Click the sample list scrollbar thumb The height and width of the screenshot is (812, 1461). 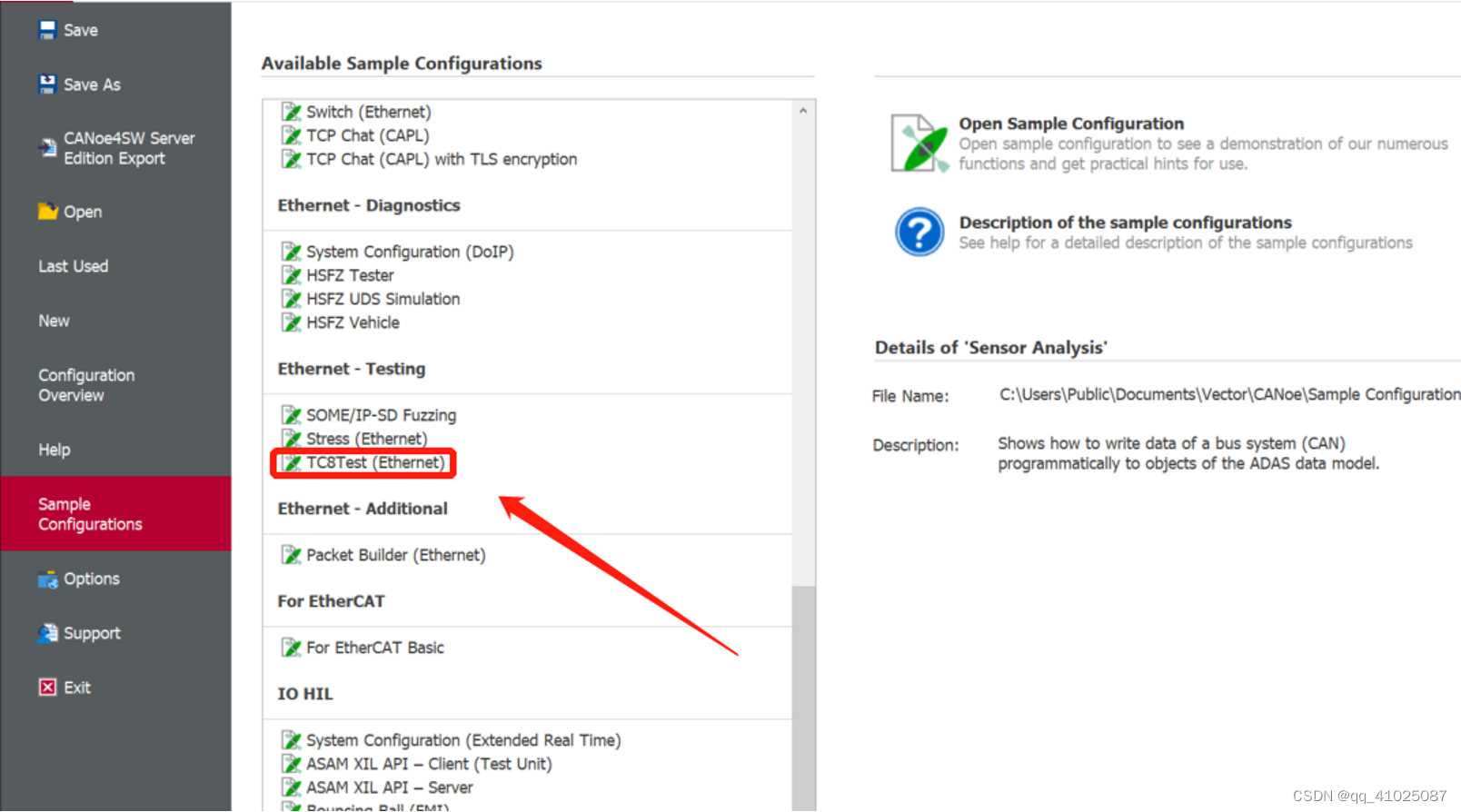tap(803, 698)
